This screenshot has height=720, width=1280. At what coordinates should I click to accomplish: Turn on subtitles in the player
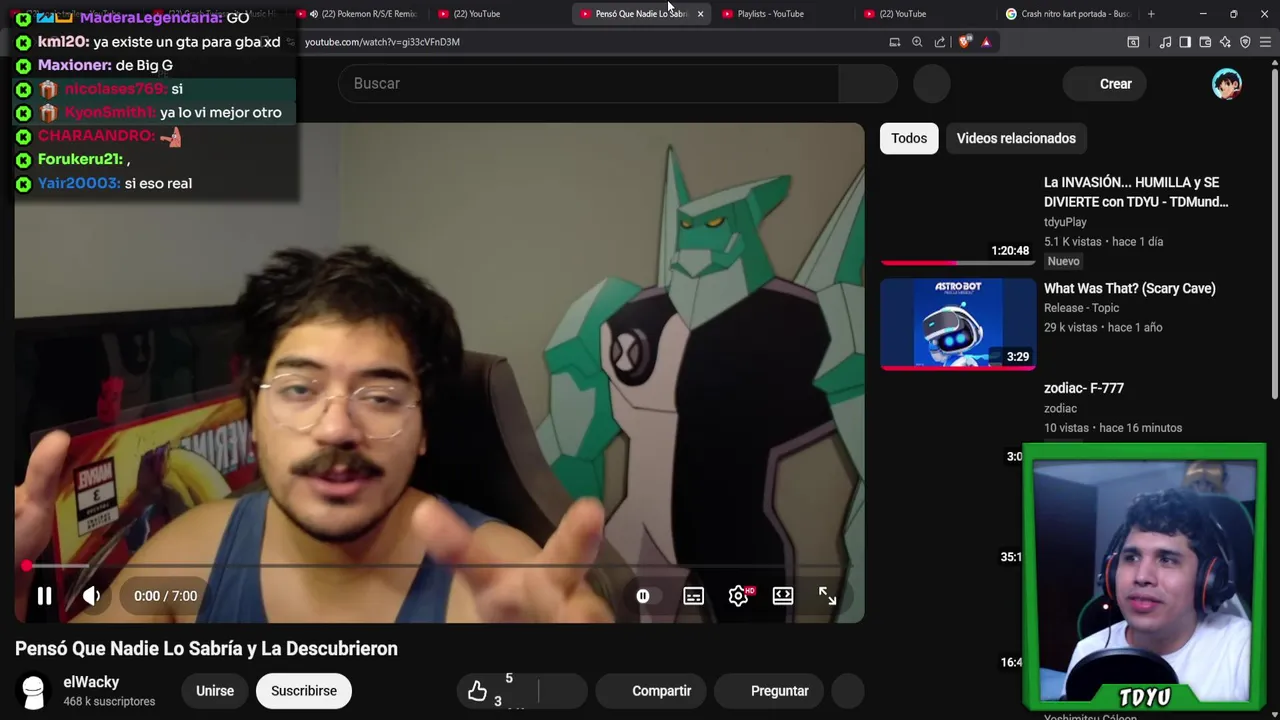coord(693,596)
